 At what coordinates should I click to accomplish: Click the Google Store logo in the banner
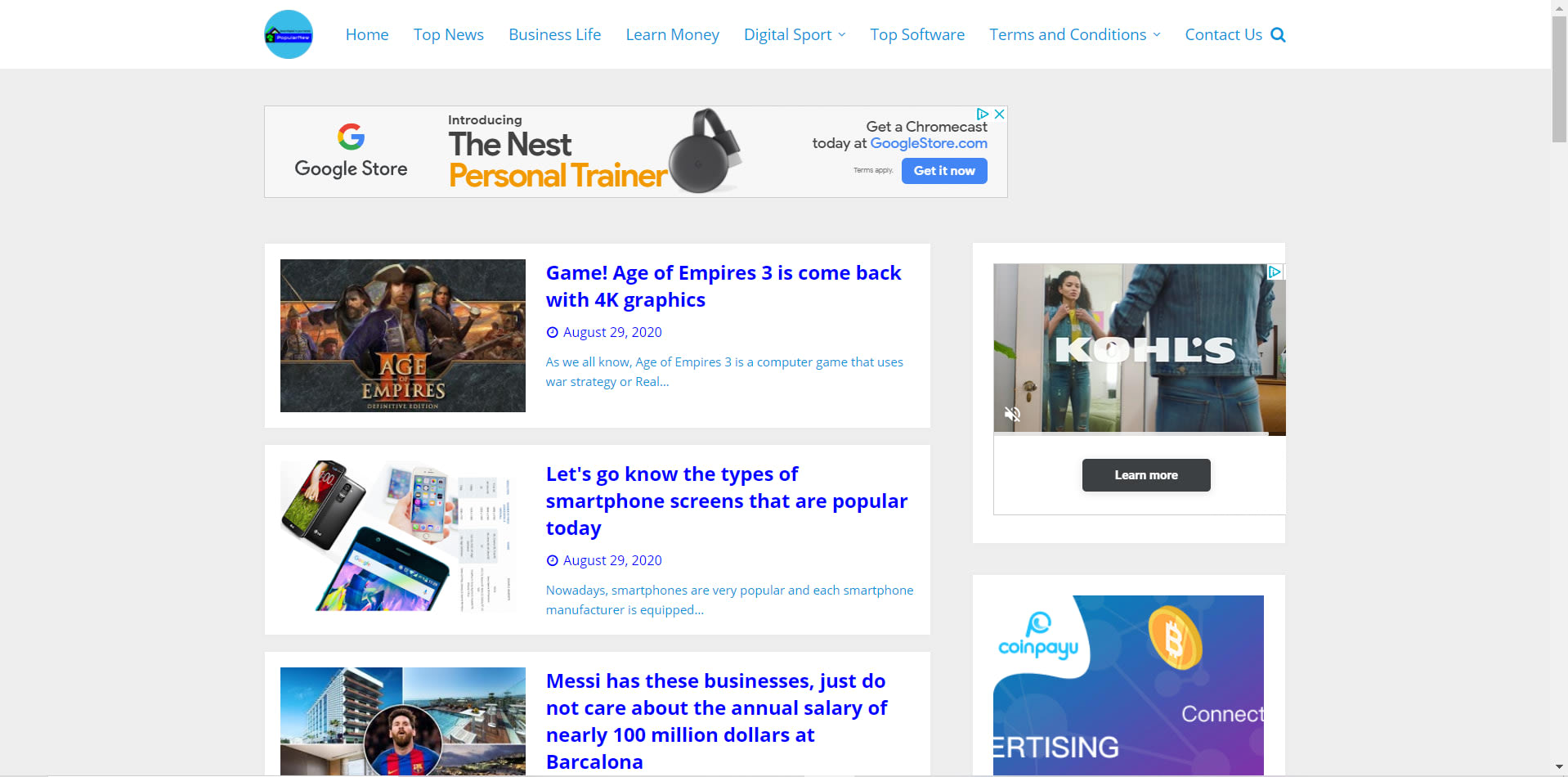click(x=351, y=151)
